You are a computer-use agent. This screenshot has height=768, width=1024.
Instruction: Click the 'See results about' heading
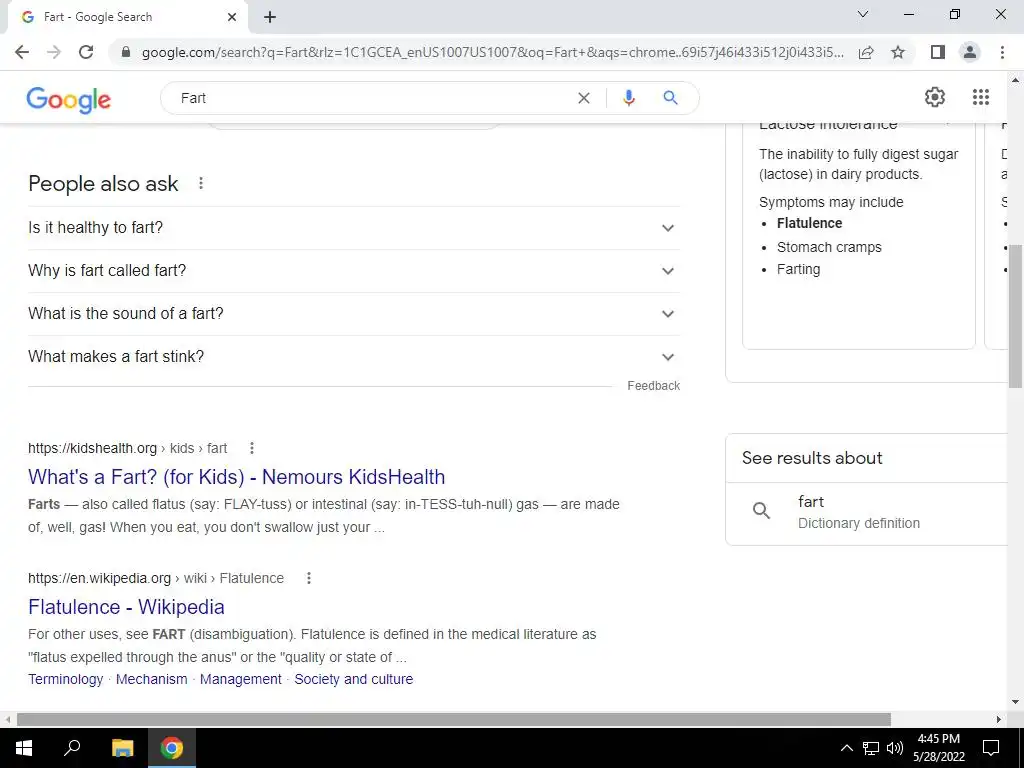click(812, 458)
